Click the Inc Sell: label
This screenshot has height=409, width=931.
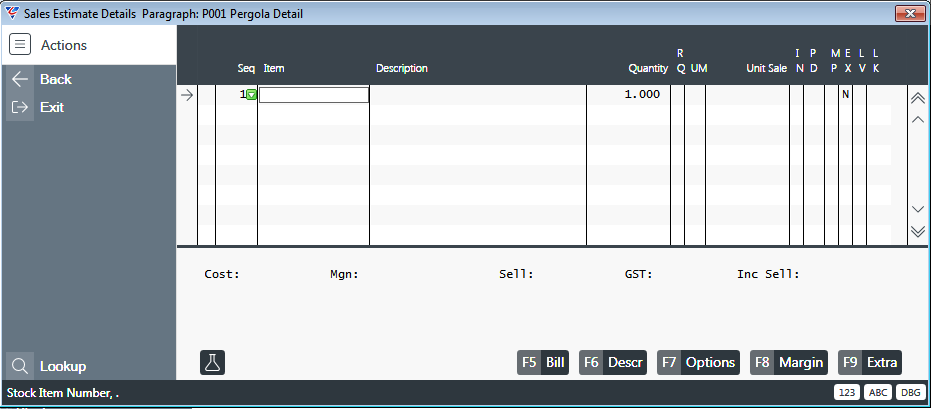point(768,274)
